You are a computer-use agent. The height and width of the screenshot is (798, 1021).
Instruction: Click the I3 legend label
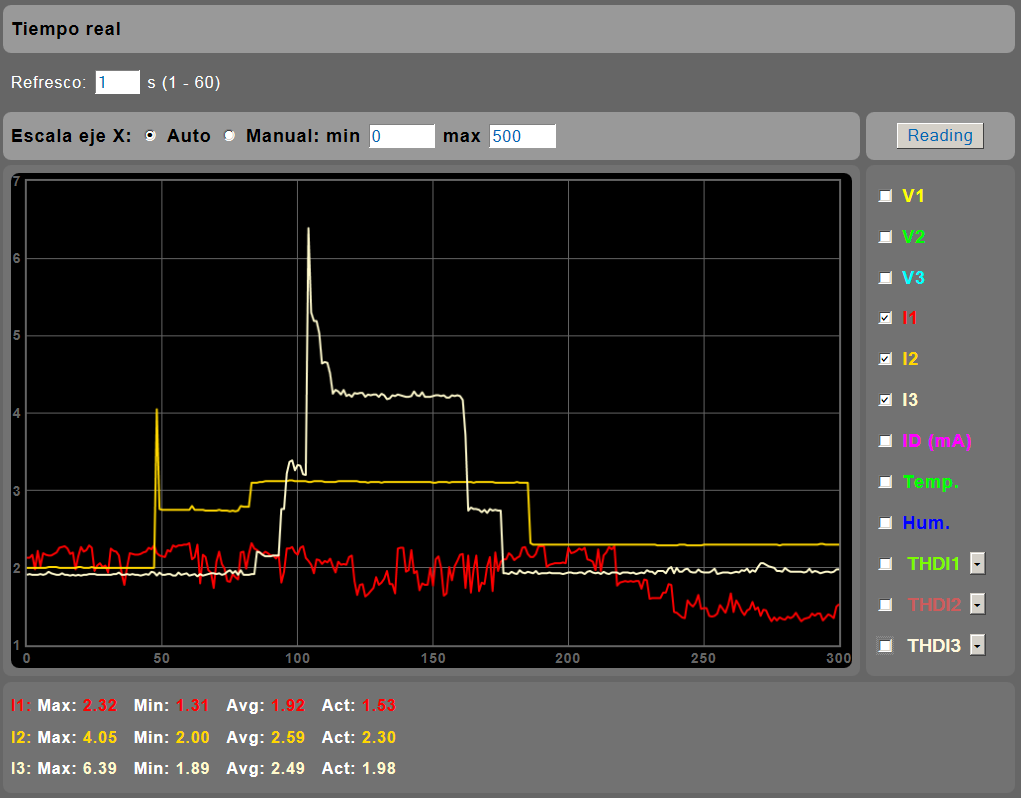(910, 400)
